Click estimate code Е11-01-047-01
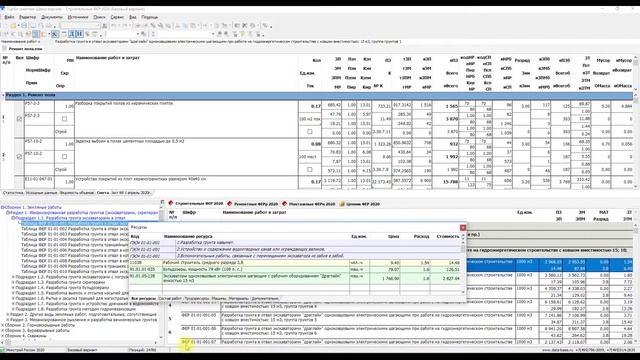This screenshot has height=360, width=640. (x=39, y=179)
